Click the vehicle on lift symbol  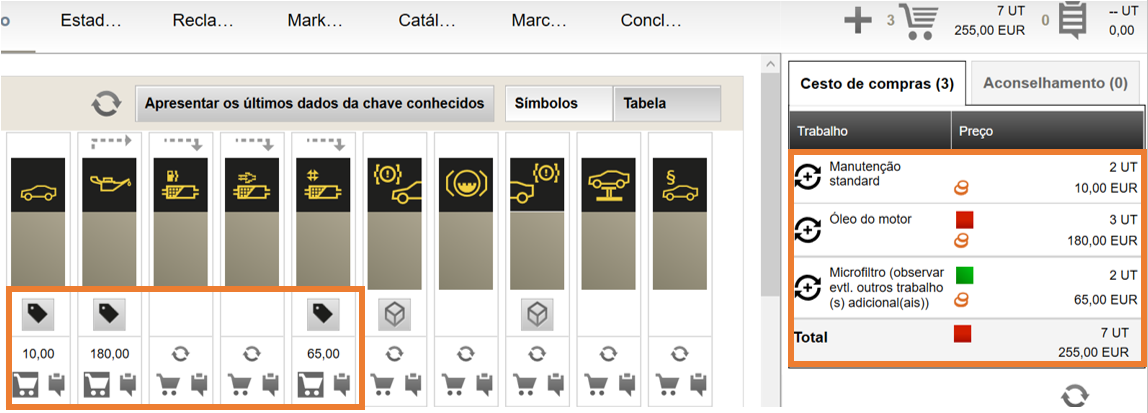[x=609, y=185]
